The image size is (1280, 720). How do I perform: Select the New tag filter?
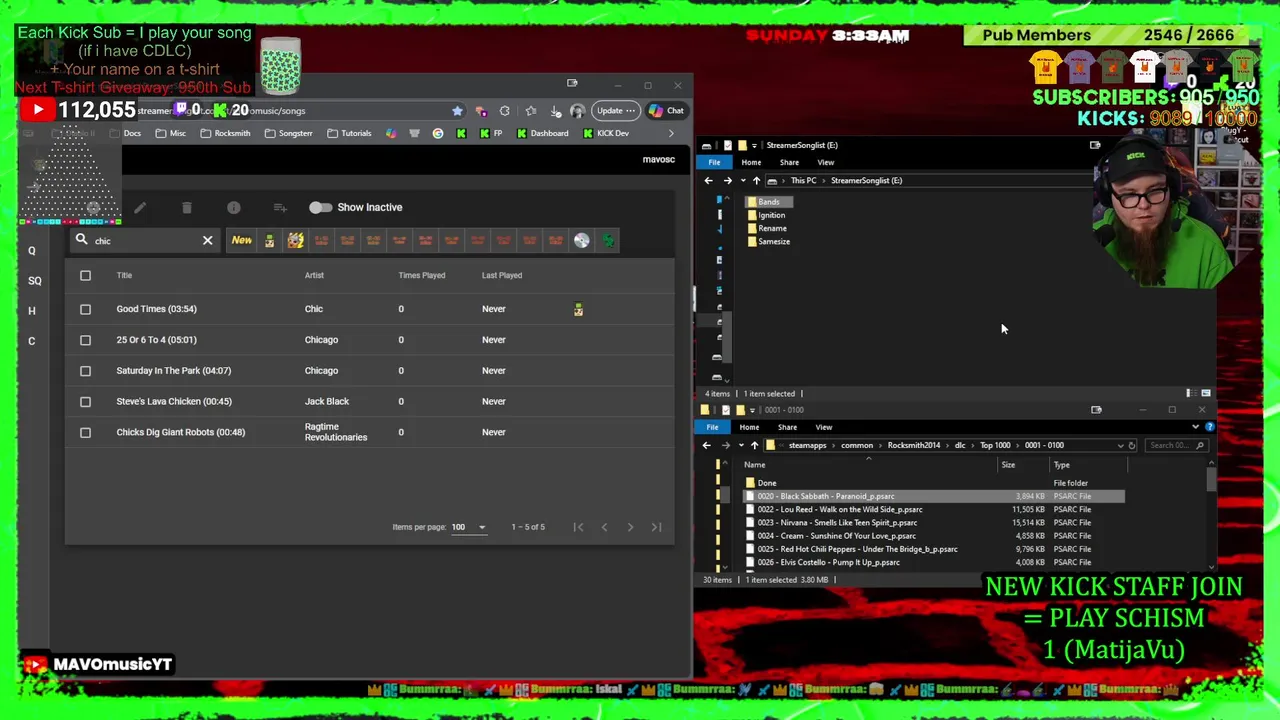[x=242, y=240]
